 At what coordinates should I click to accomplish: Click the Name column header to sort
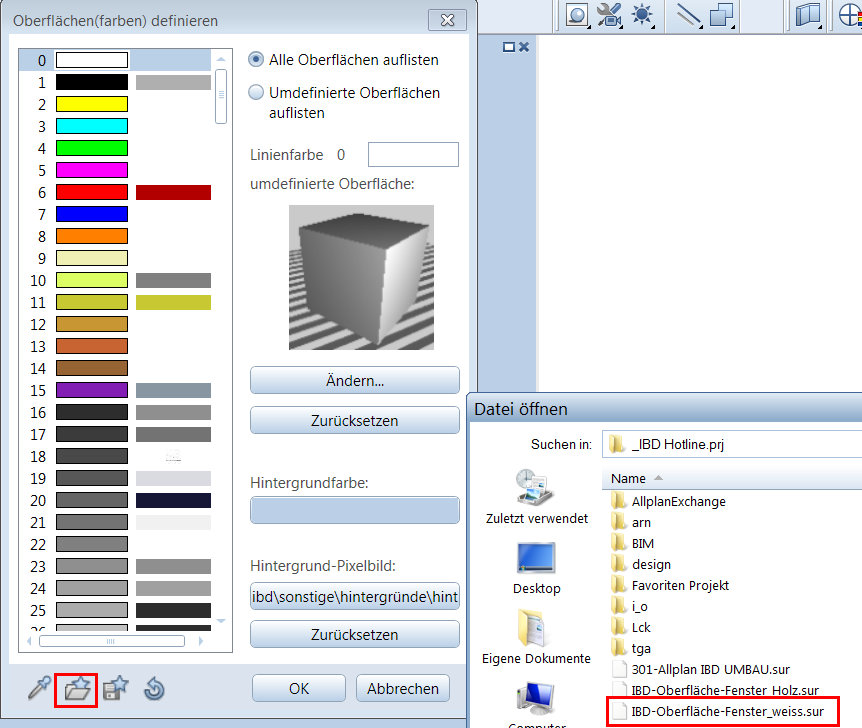(x=629, y=478)
